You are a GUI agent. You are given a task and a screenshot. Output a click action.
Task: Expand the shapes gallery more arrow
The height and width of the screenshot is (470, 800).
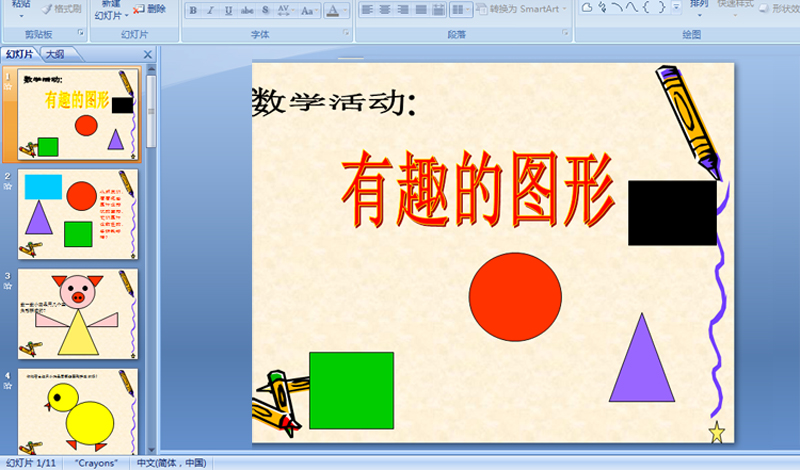(677, 7)
